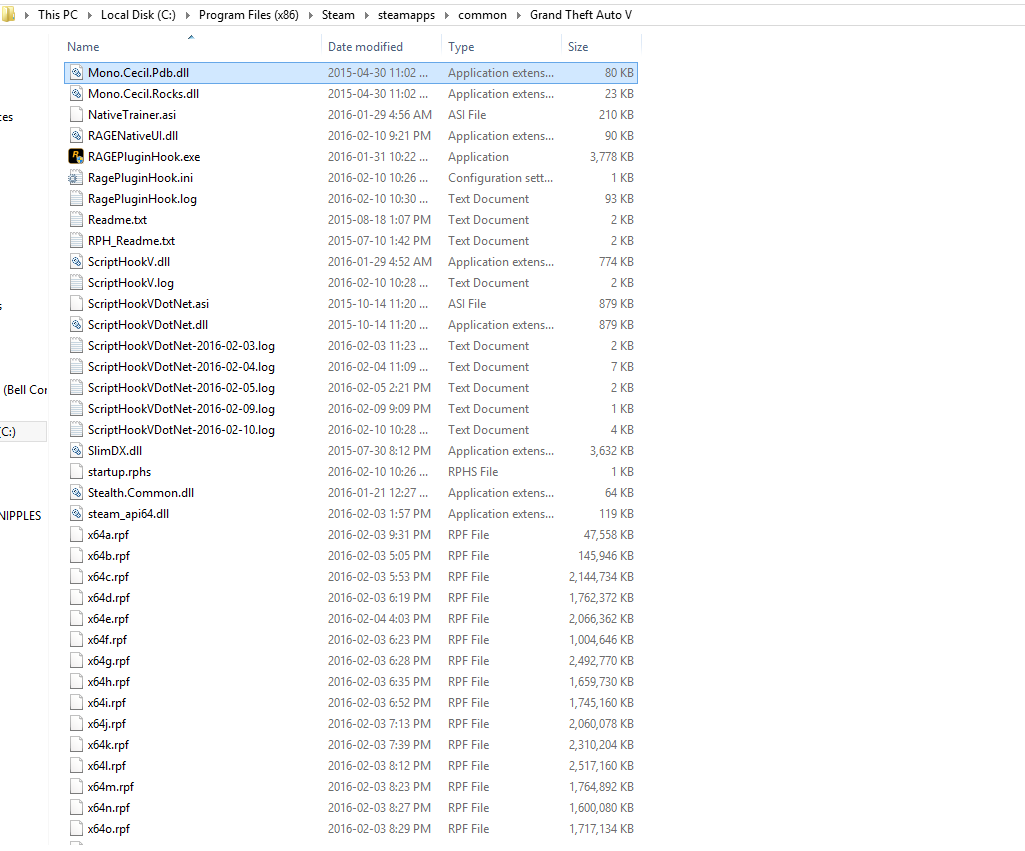The image size is (1025, 851).
Task: Expand the arrow before This PC breadcrumb
Action: (27, 15)
